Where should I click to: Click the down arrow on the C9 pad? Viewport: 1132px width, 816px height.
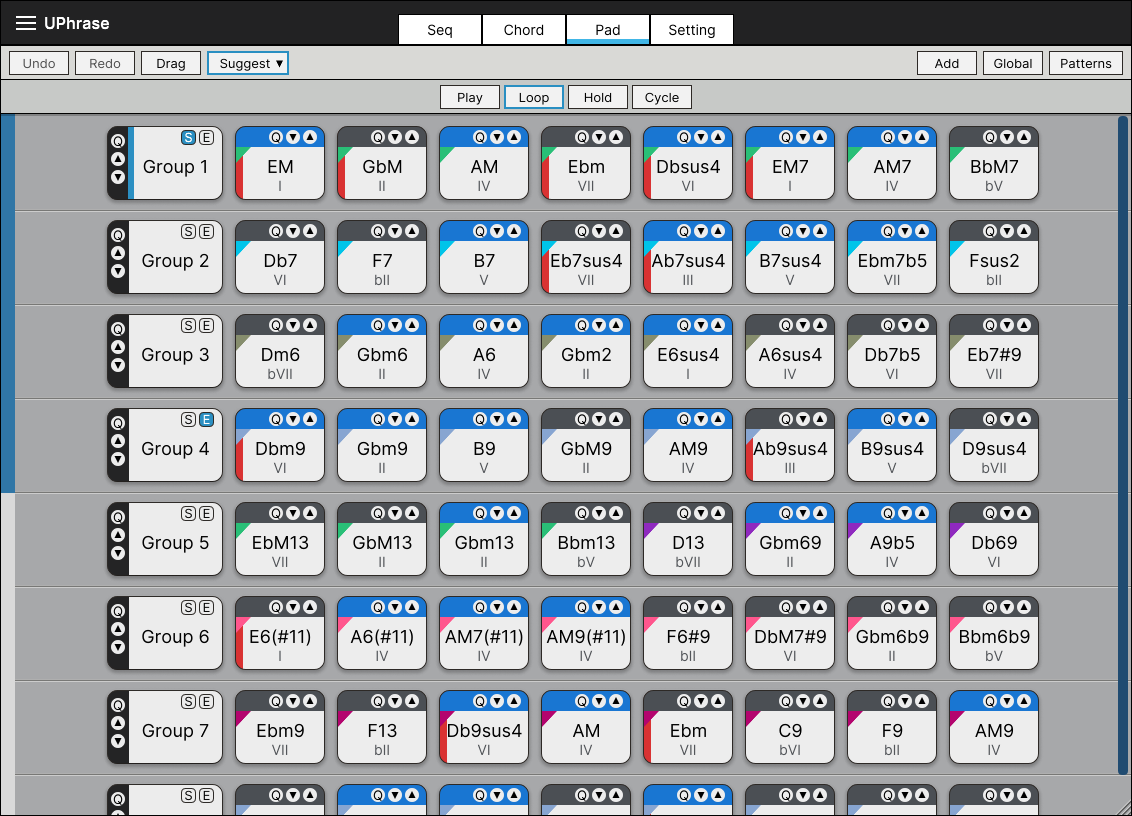[803, 701]
